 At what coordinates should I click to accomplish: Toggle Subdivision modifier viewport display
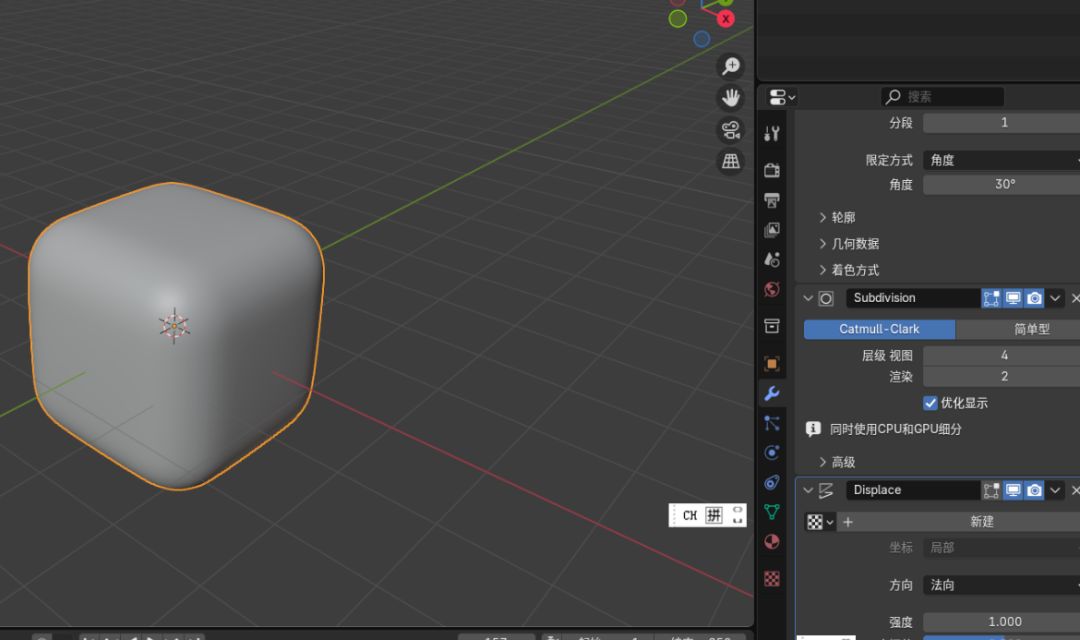pos(1013,298)
